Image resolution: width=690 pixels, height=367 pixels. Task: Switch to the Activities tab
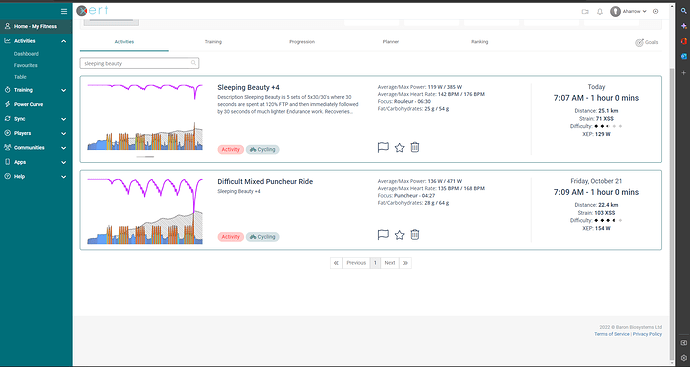click(124, 42)
